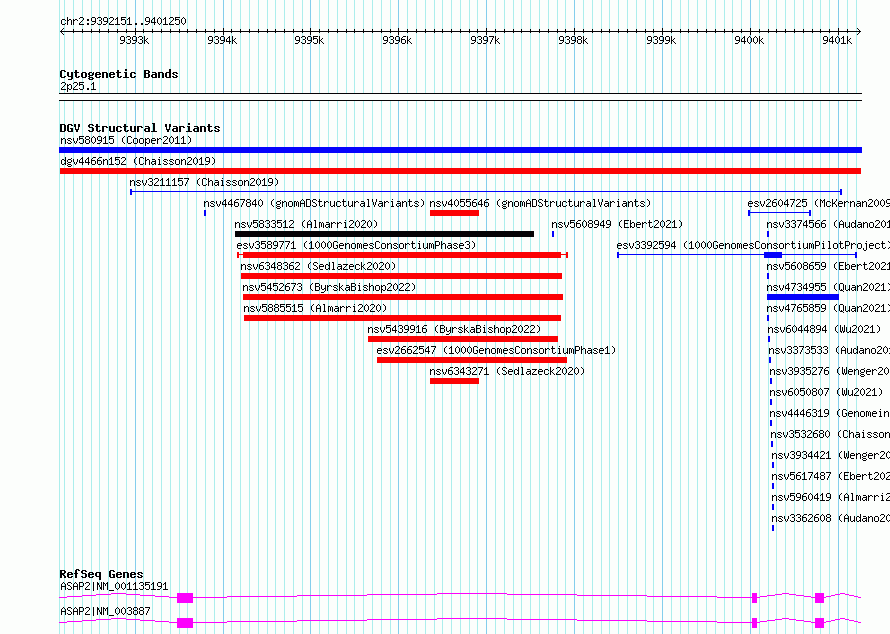Viewport: 890px width, 634px height.
Task: Click the blue nsv580915 Cooper2011 variant bar
Action: click(460, 150)
